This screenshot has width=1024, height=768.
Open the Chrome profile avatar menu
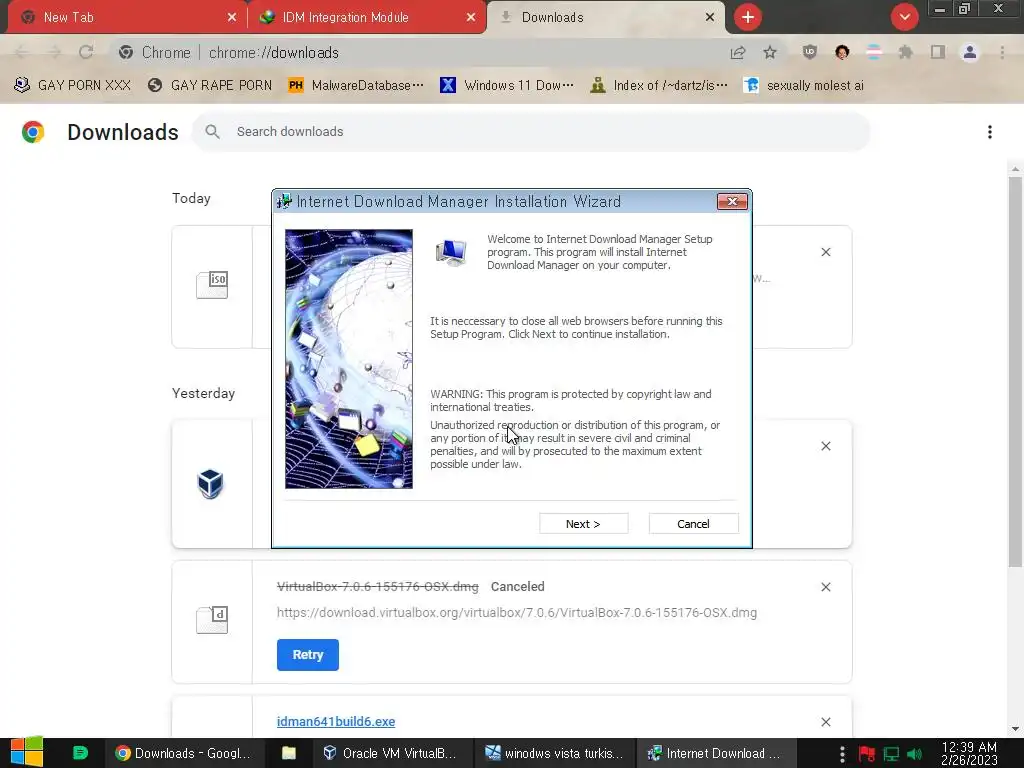pos(970,52)
